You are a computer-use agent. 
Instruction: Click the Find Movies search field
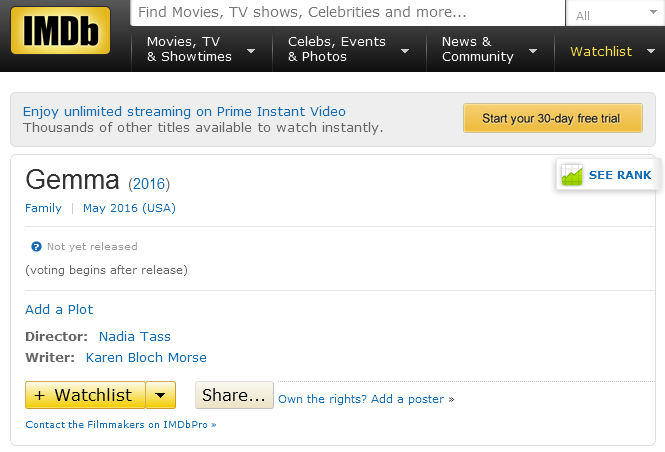tap(346, 13)
